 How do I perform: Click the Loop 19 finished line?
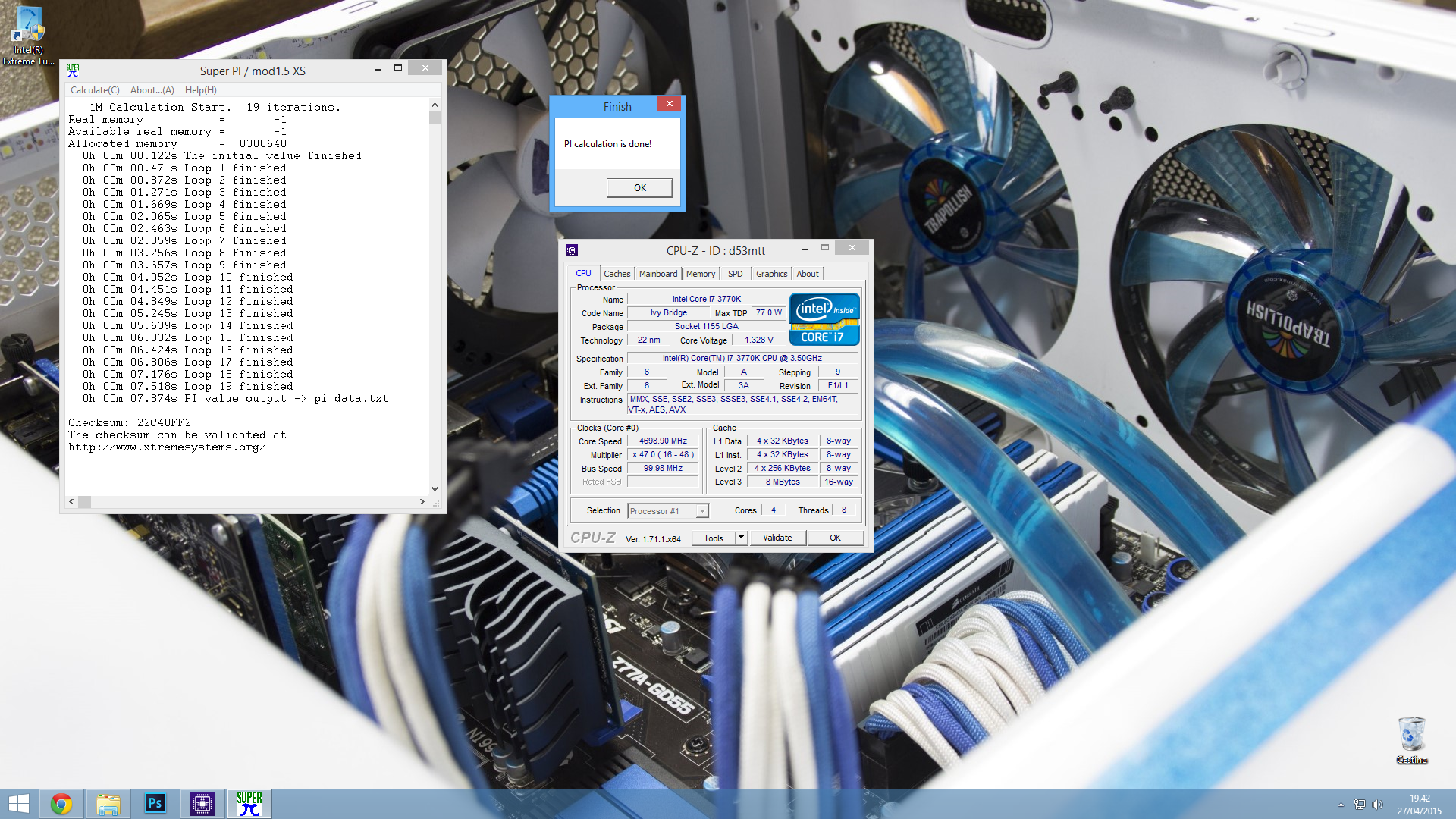point(187,387)
